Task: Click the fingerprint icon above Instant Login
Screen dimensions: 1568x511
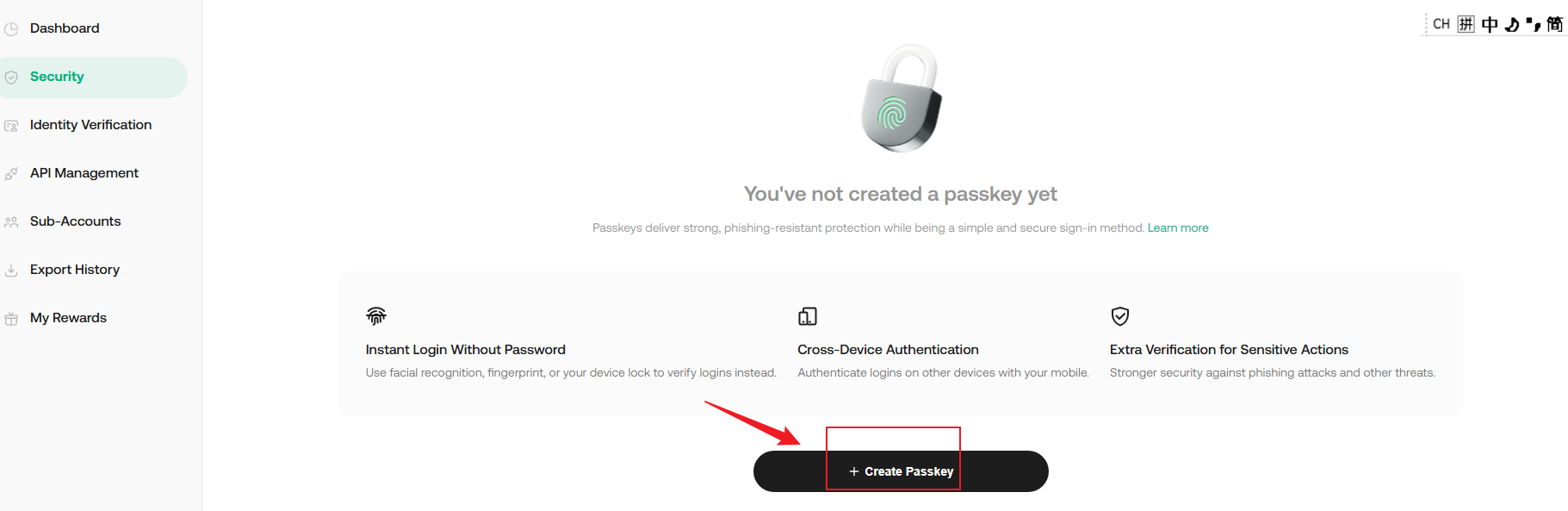Action: [x=376, y=315]
